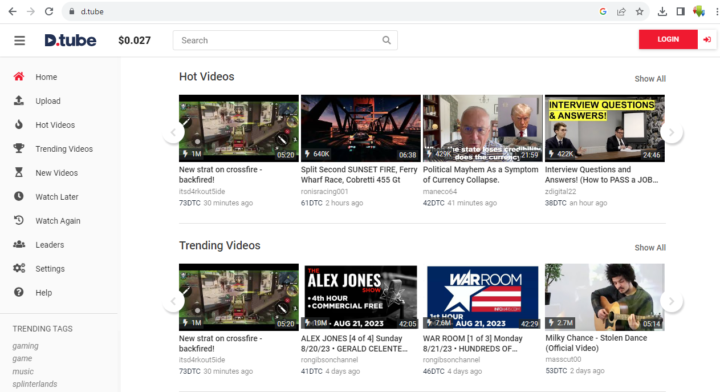Open channel ronisracing001

(x=324, y=191)
